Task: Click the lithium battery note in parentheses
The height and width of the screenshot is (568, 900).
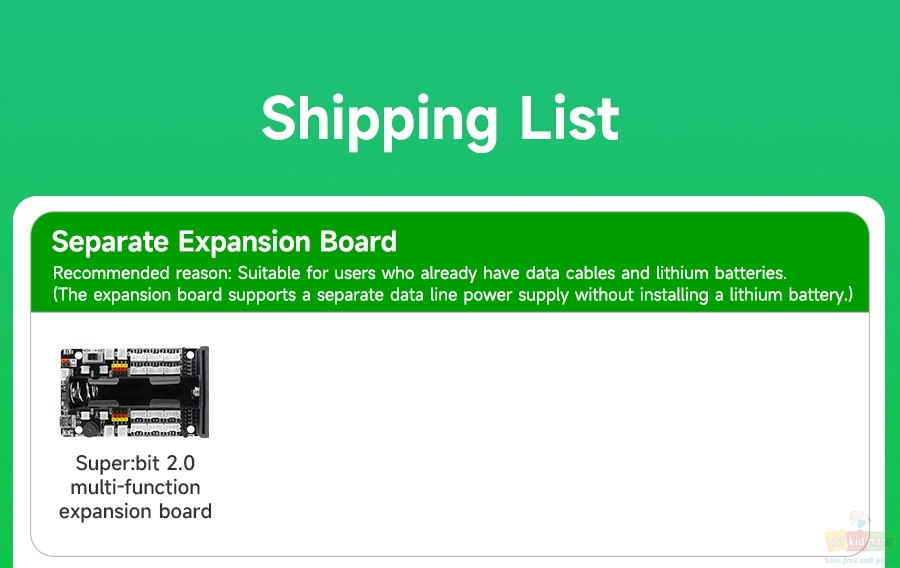Action: pyautogui.click(x=453, y=295)
